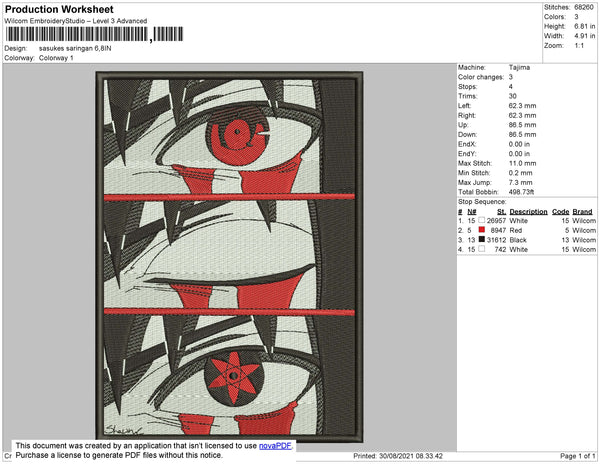Click the 'Colorway 1' value

56,58
